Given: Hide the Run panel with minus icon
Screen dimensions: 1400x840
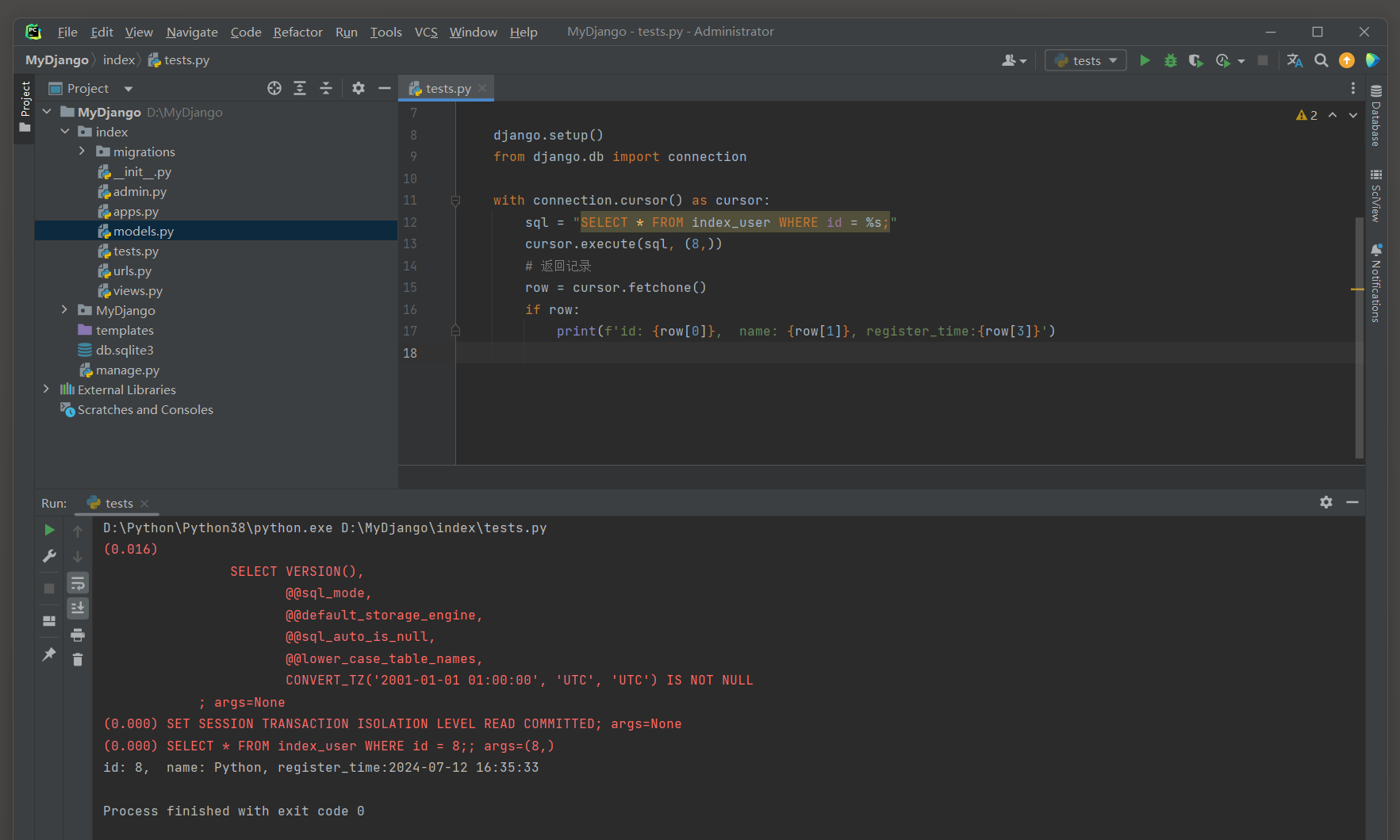Looking at the screenshot, I should 1352,502.
